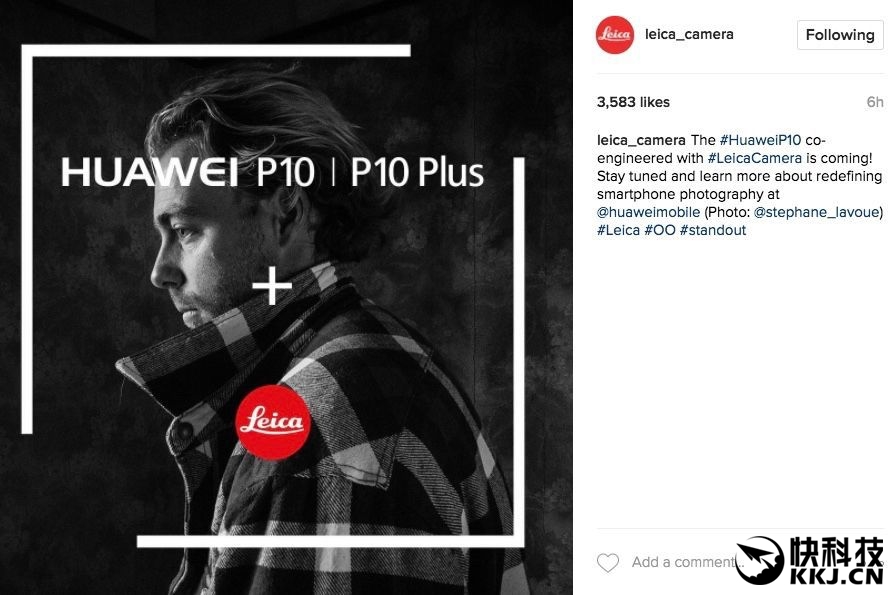Open the #standout hashtag
This screenshot has height=595, width=893.
713,231
